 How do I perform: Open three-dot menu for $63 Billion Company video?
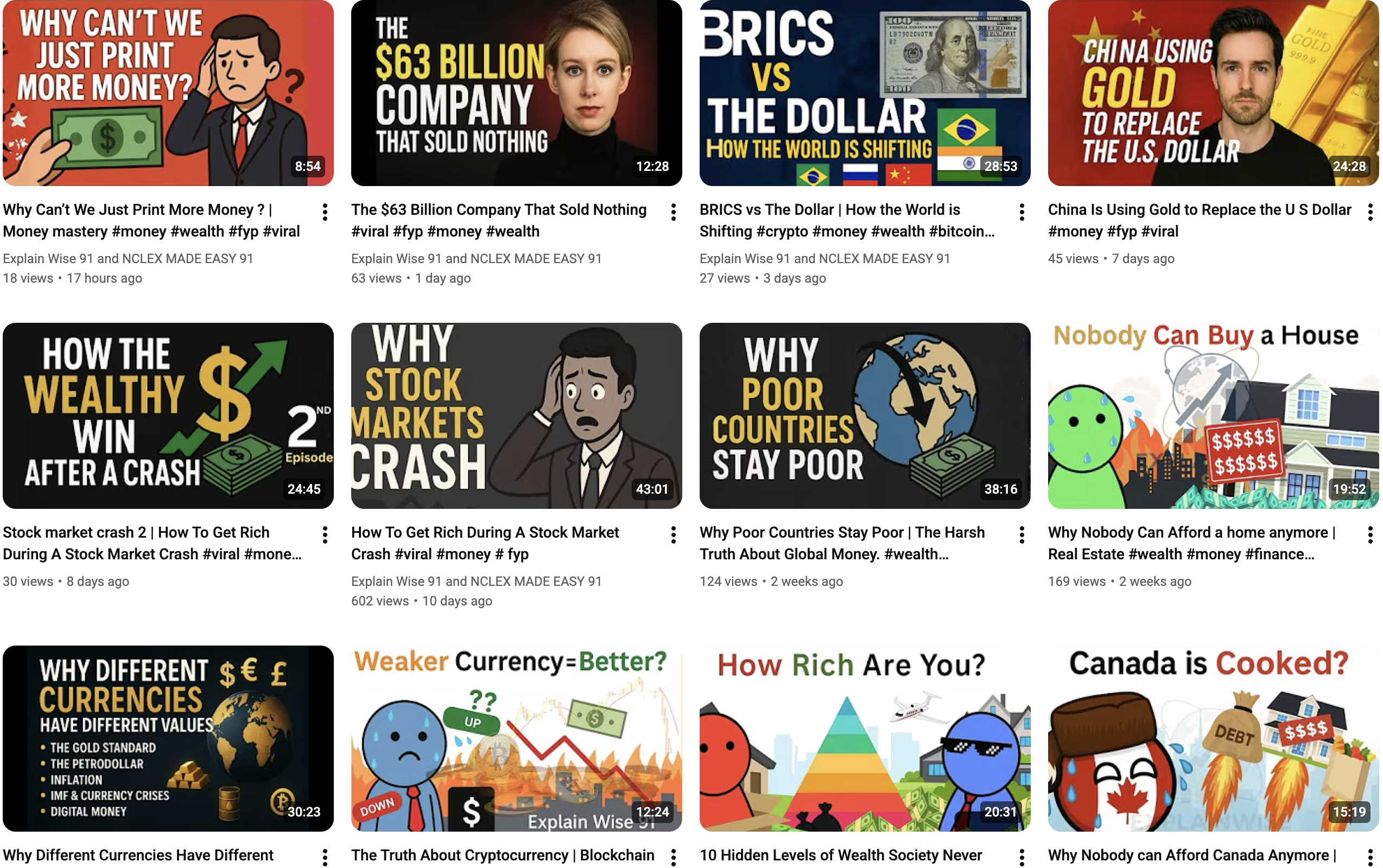click(673, 212)
